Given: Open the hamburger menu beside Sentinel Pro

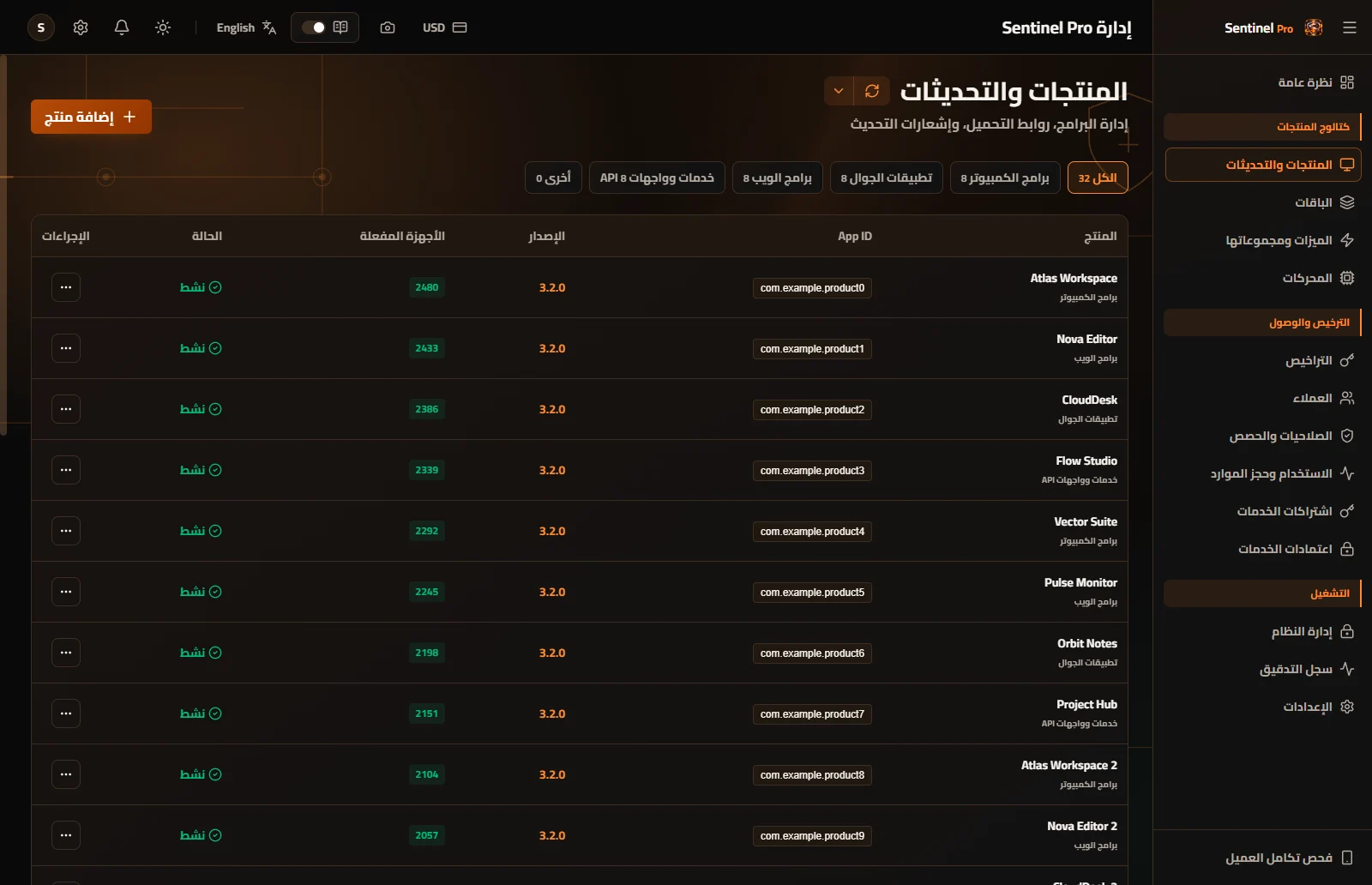Looking at the screenshot, I should (x=1350, y=27).
